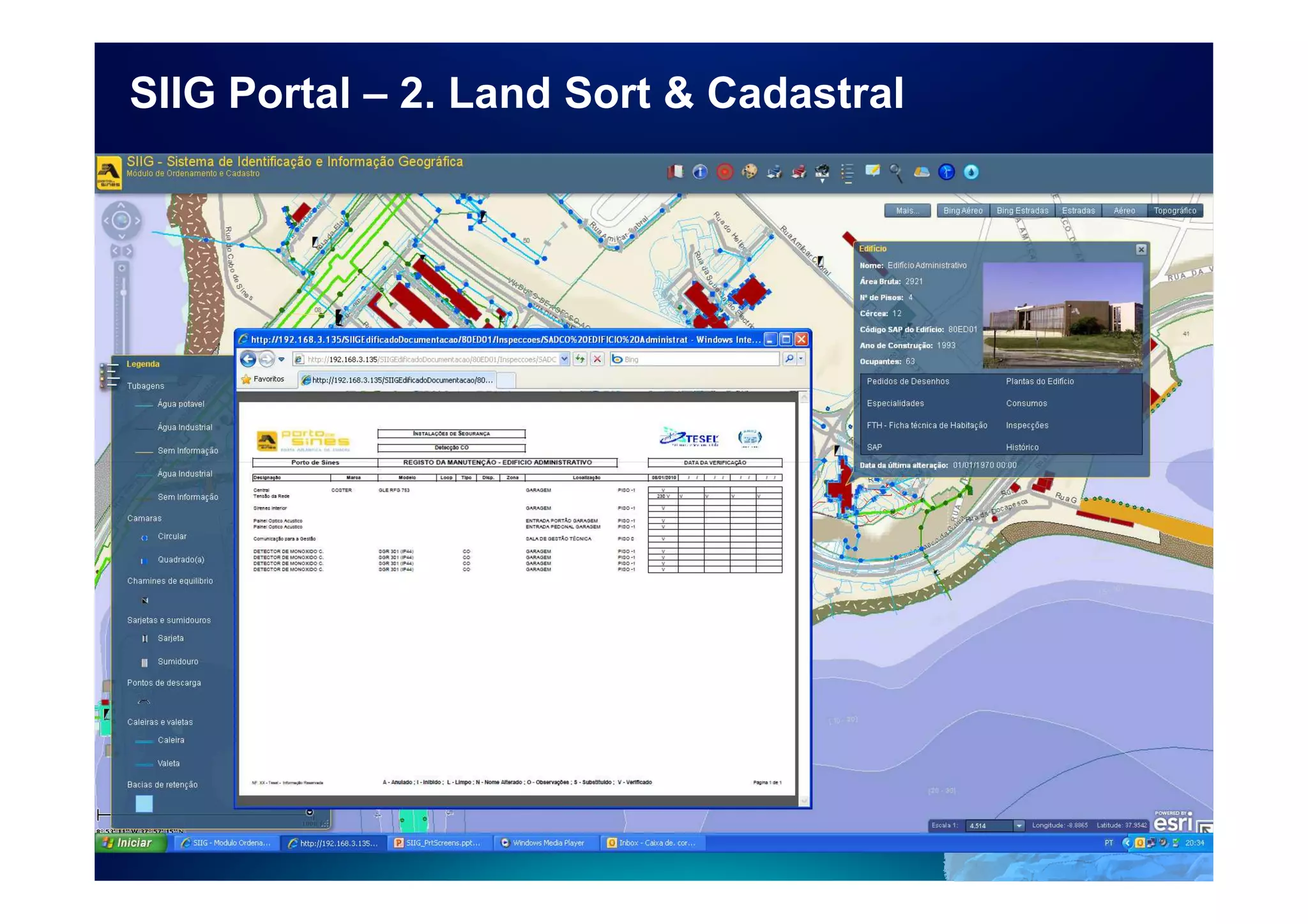
Task: Open Inspecções link
Action: click(x=1027, y=425)
